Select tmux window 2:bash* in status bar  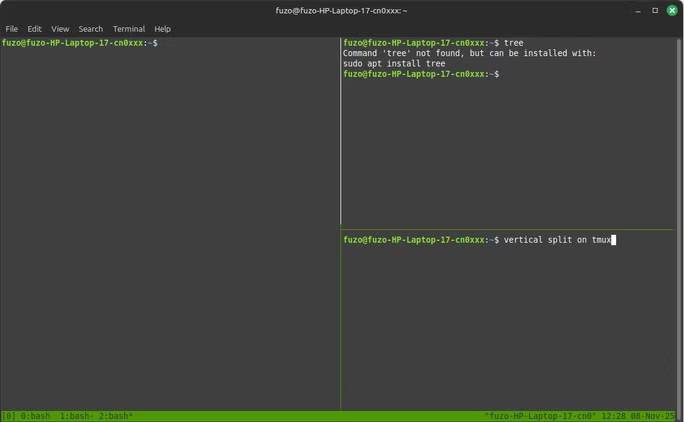pyautogui.click(x=116, y=416)
